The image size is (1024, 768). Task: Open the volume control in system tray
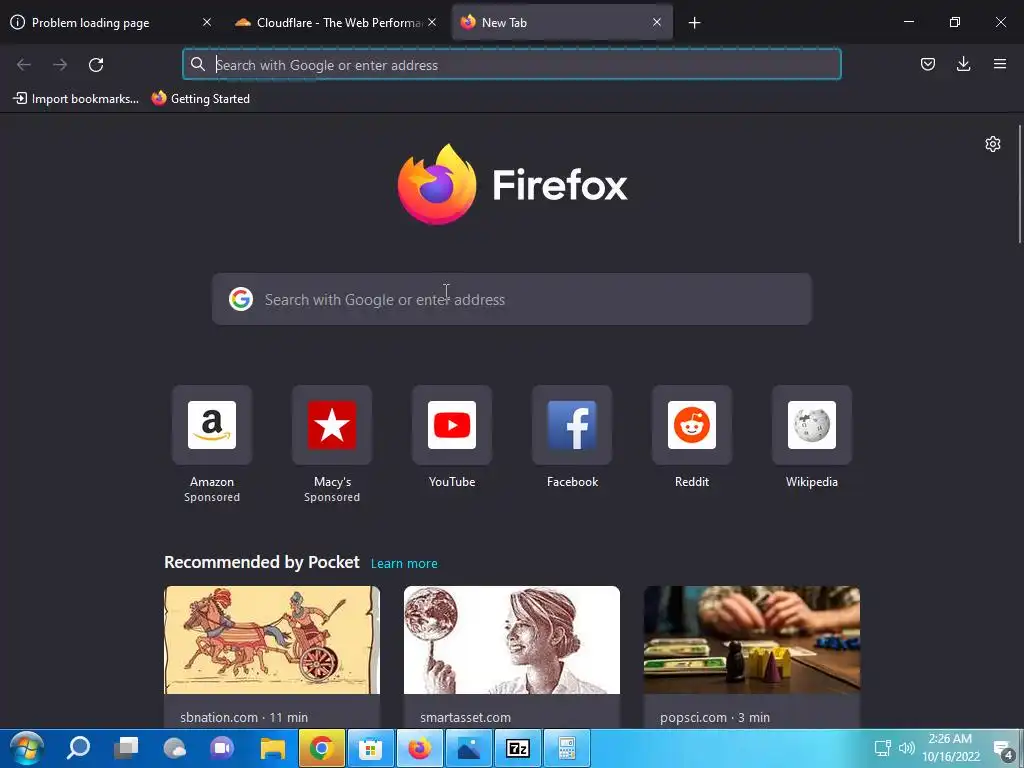(906, 748)
